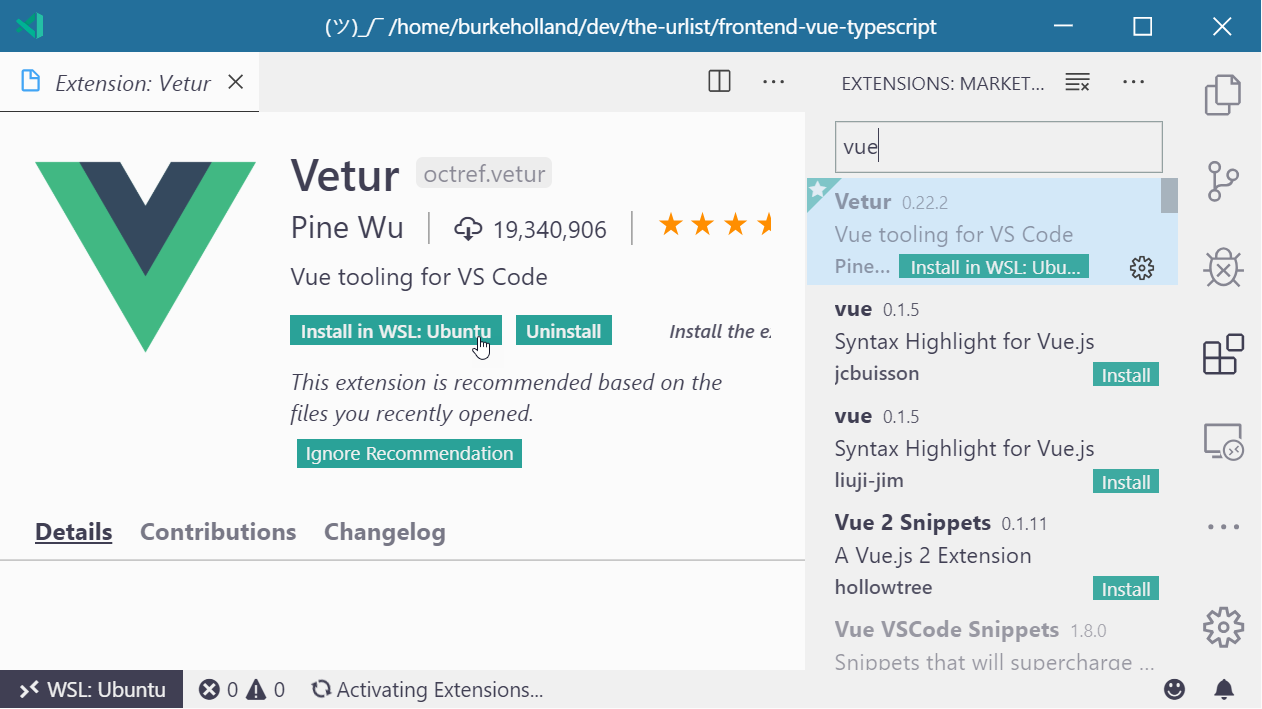The width and height of the screenshot is (1262, 709).
Task: Click the VS Code logo in title bar
Action: point(30,26)
